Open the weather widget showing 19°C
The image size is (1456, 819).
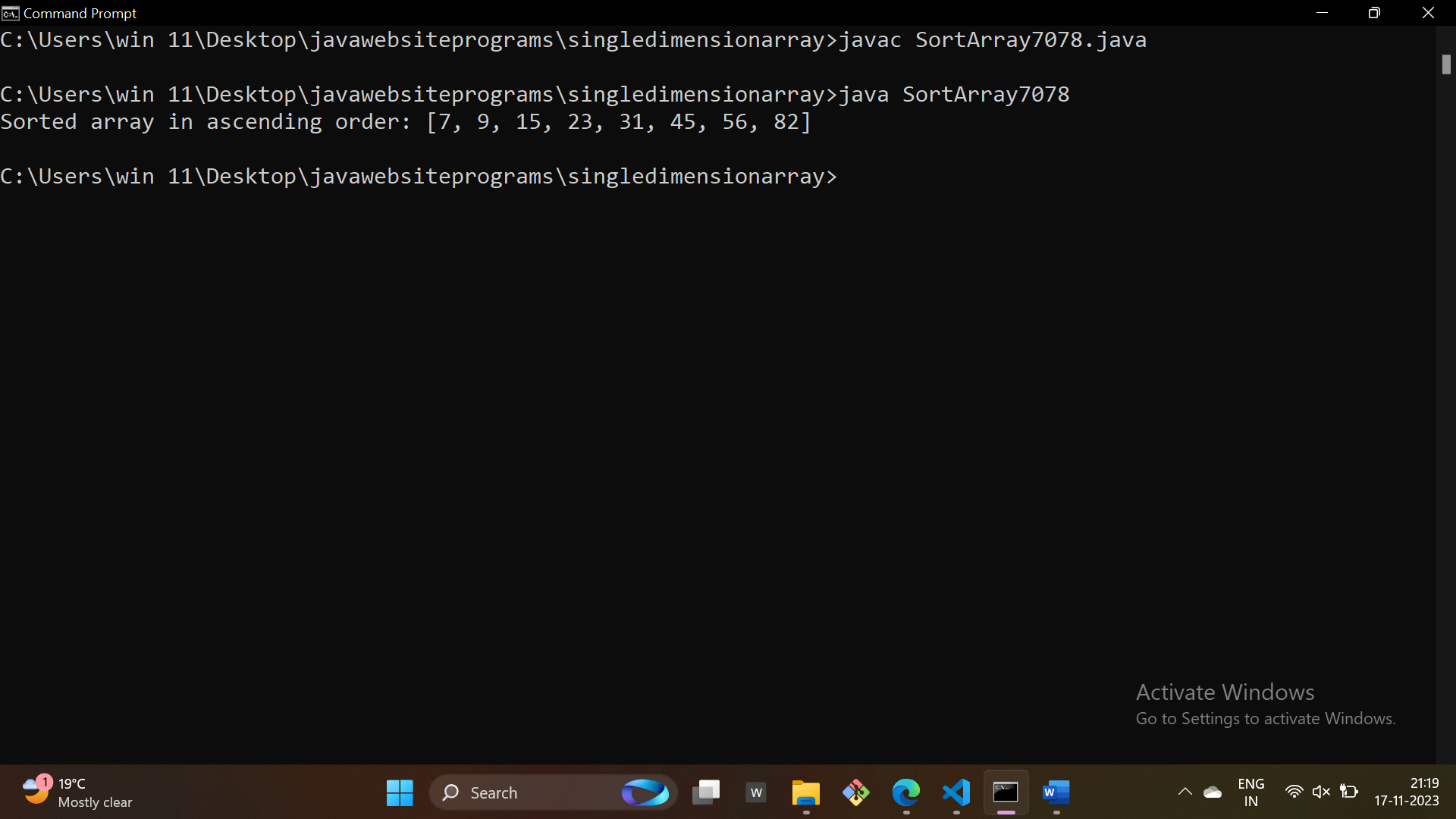coord(76,792)
